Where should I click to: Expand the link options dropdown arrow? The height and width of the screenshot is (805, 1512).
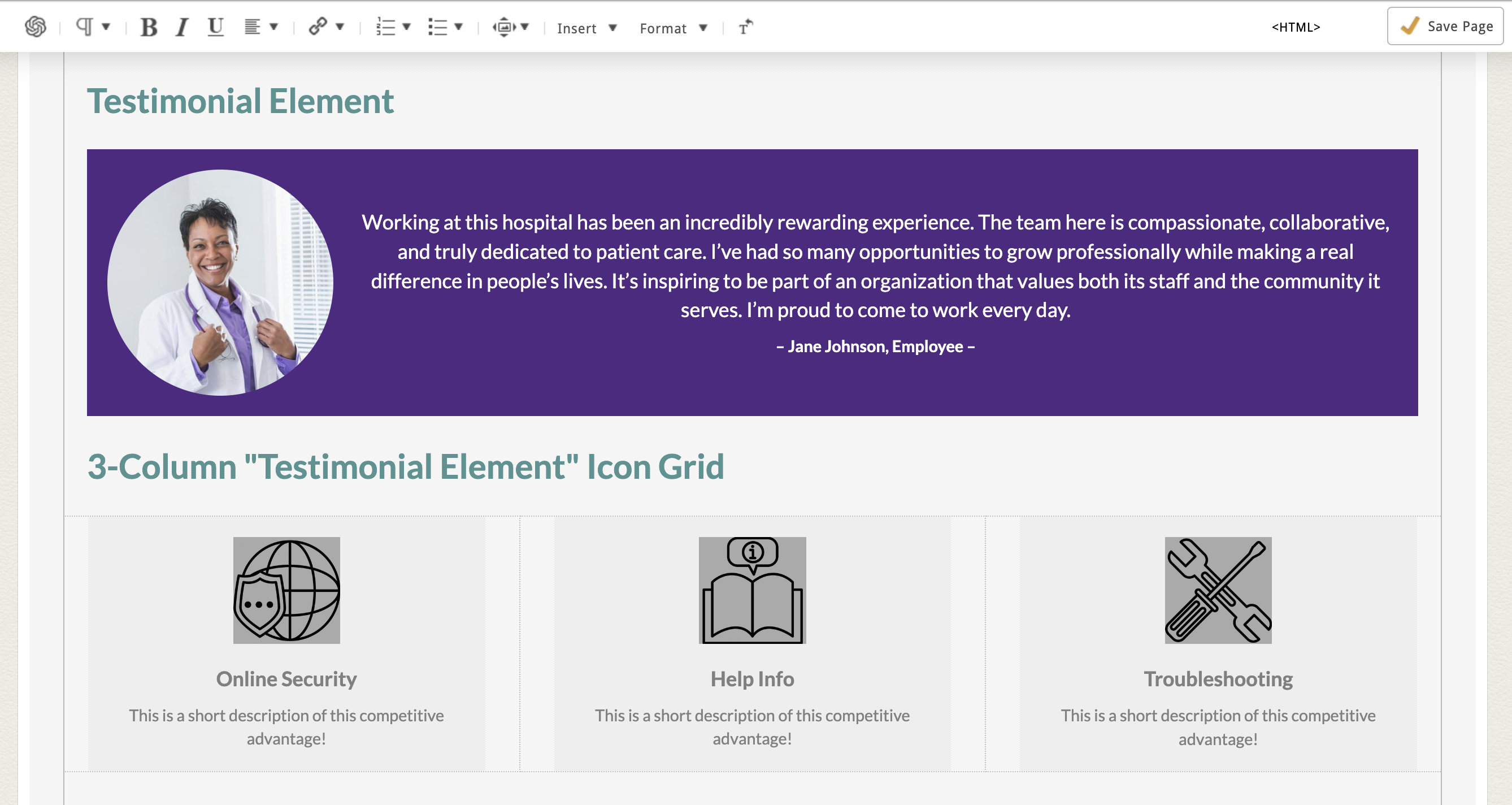[x=340, y=27]
